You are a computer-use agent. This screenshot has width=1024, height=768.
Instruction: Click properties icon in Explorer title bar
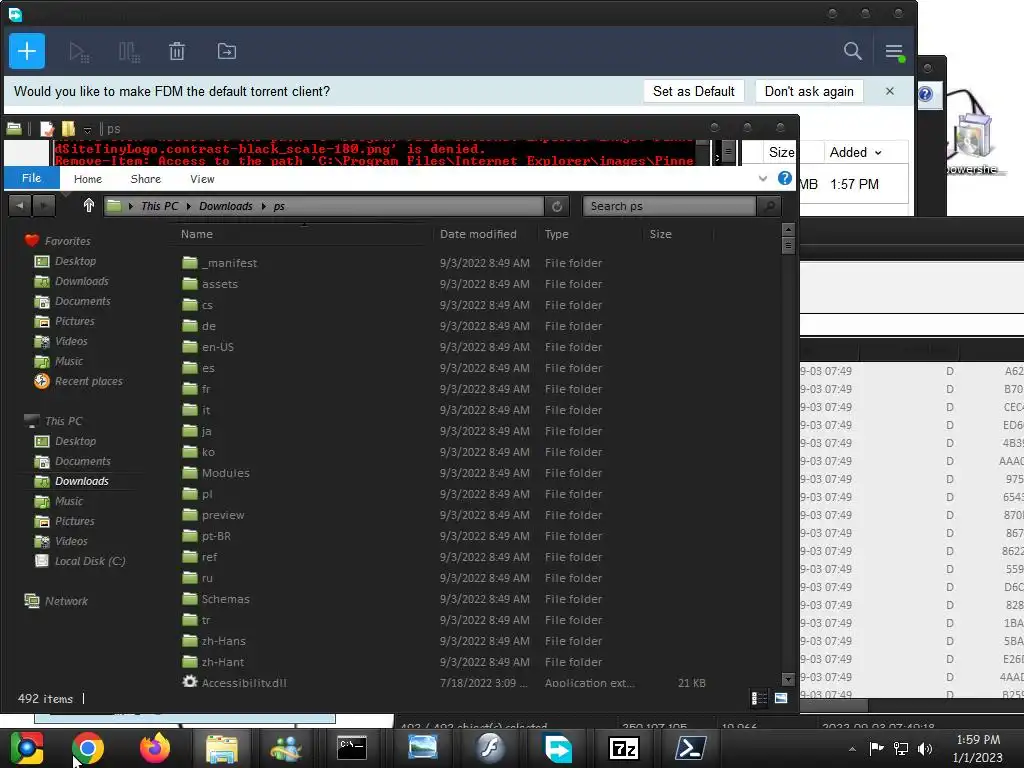coord(46,129)
